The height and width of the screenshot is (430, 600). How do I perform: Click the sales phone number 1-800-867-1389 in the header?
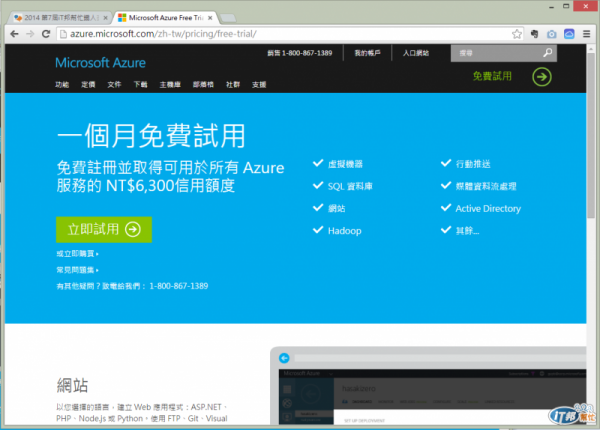tap(307, 53)
